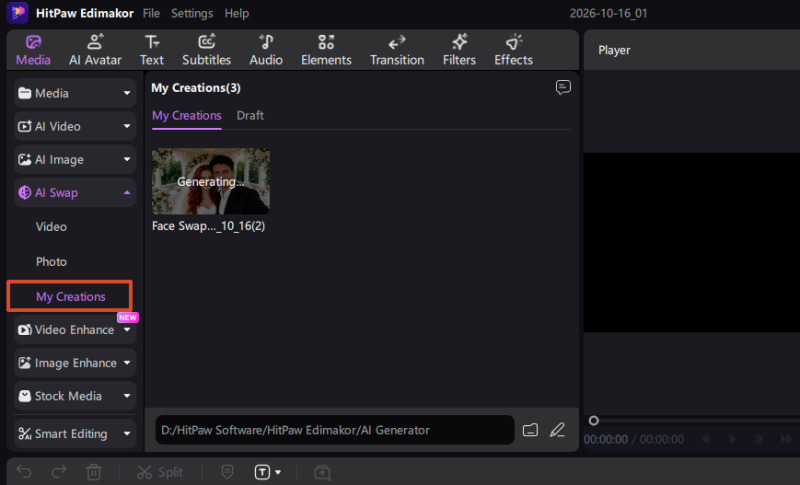The height and width of the screenshot is (485, 800).
Task: Click the text T tool icon
Action: pos(262,472)
